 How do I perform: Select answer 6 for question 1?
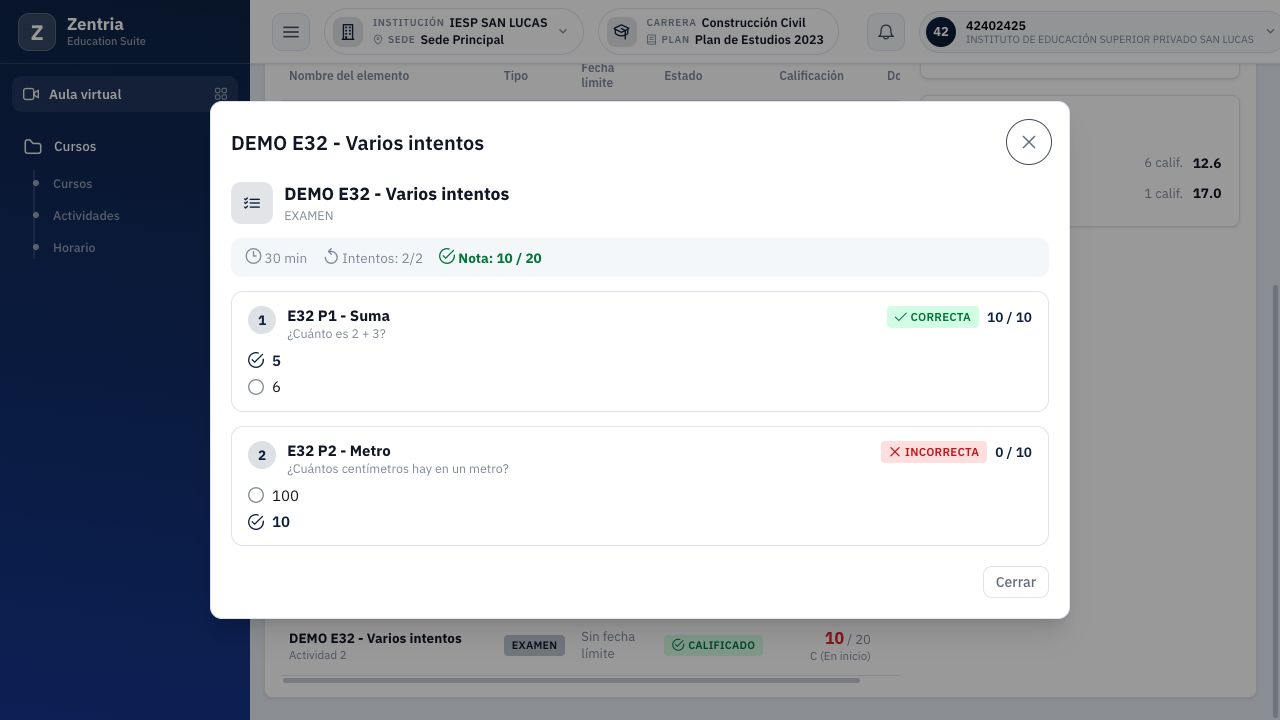tap(256, 387)
